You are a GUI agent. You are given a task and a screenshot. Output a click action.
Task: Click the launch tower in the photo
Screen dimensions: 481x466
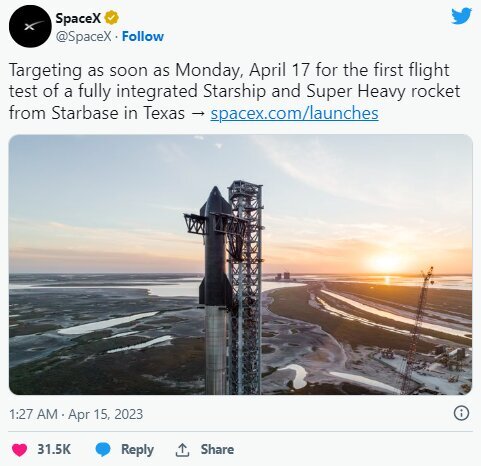pyautogui.click(x=246, y=287)
